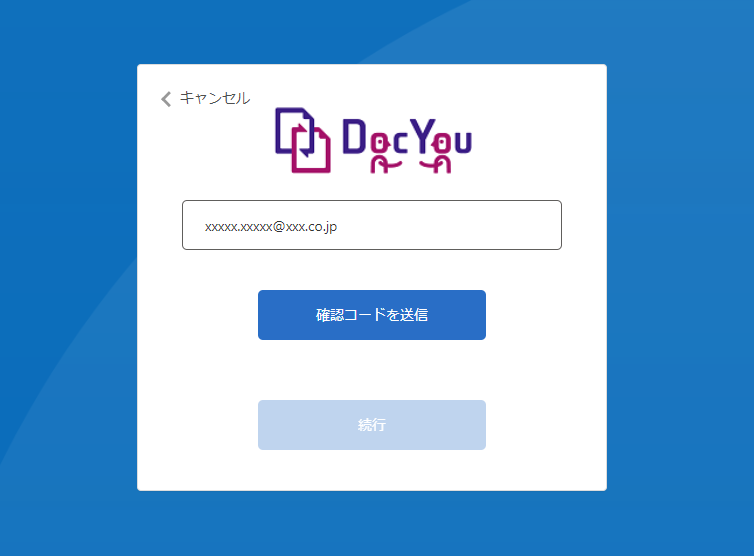The height and width of the screenshot is (556, 754).
Task: Click empty right side of email field
Action: pyautogui.click(x=457, y=225)
